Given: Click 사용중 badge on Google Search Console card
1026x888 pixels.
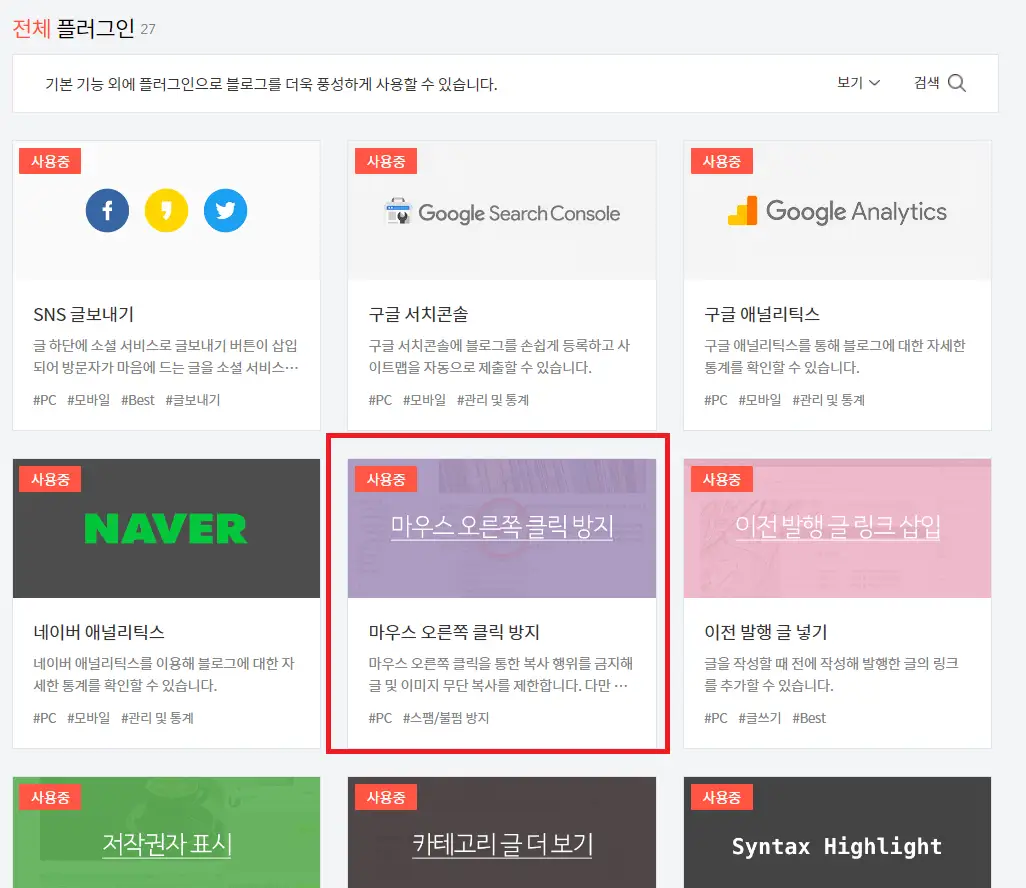Looking at the screenshot, I should point(385,161).
